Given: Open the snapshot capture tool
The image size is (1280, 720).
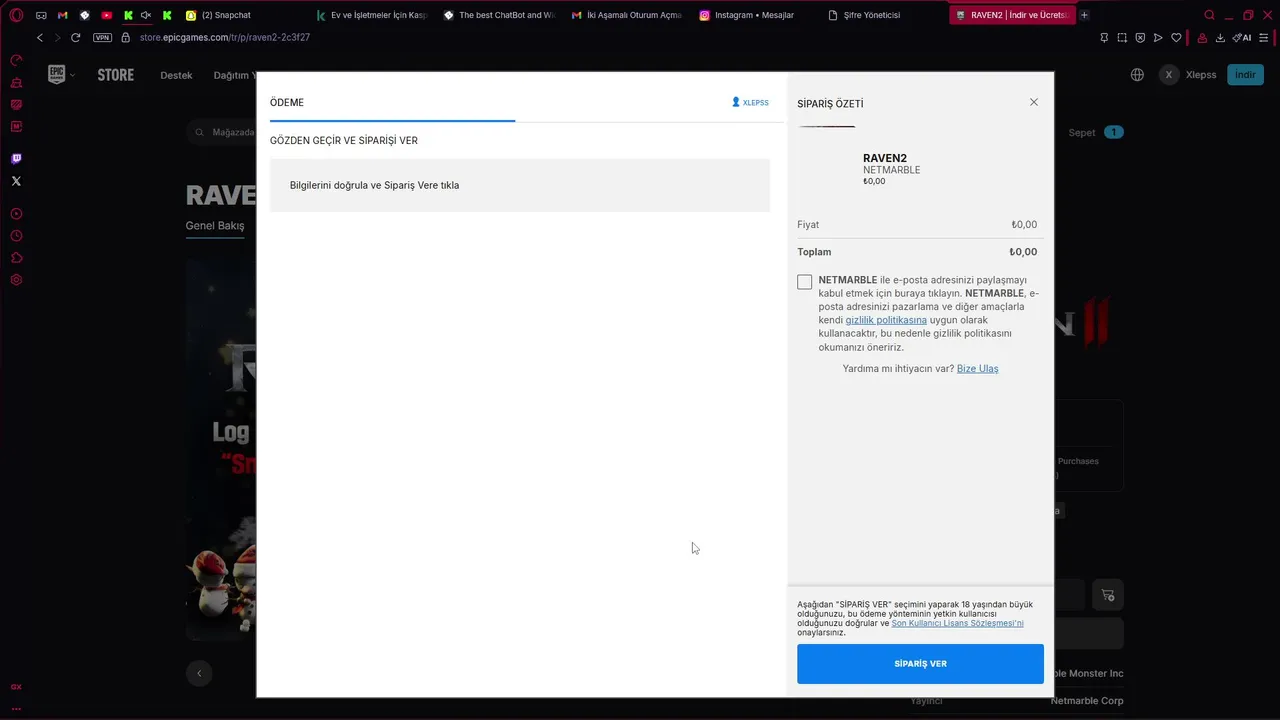Looking at the screenshot, I should [x=1121, y=37].
